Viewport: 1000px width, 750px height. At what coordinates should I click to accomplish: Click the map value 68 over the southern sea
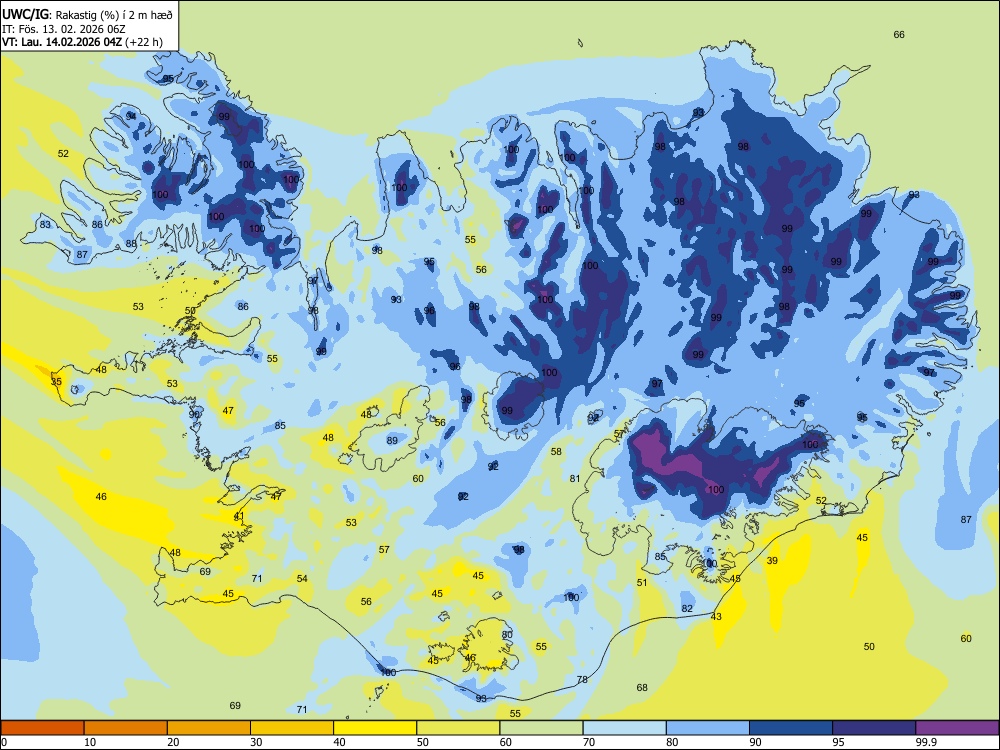642,688
